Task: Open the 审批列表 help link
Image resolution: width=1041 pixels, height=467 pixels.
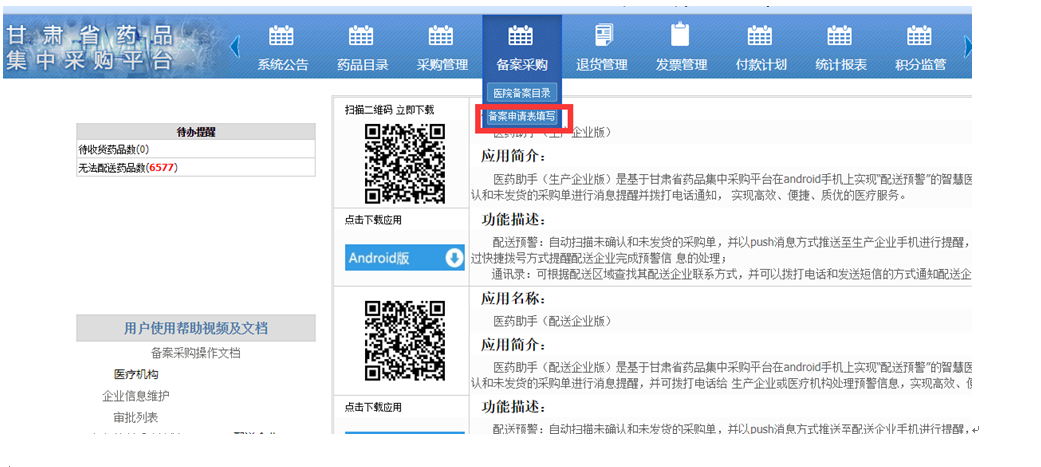Action: [x=136, y=417]
